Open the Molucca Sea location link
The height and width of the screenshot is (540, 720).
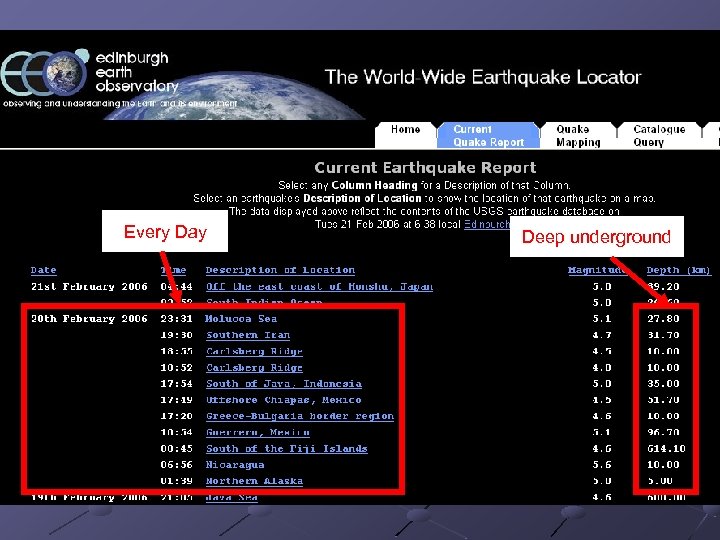pos(241,319)
